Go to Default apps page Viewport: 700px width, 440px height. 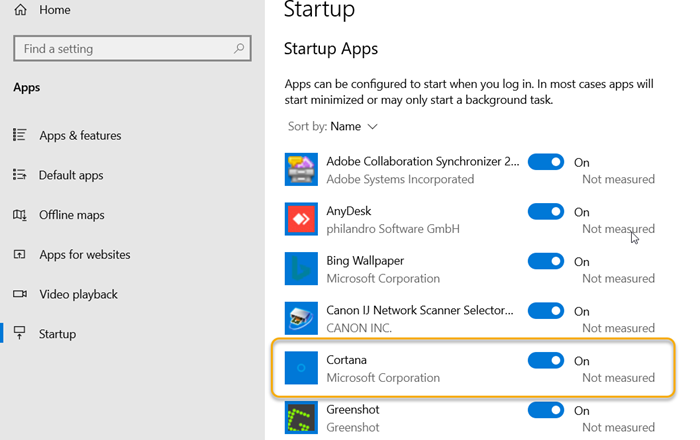coord(70,175)
